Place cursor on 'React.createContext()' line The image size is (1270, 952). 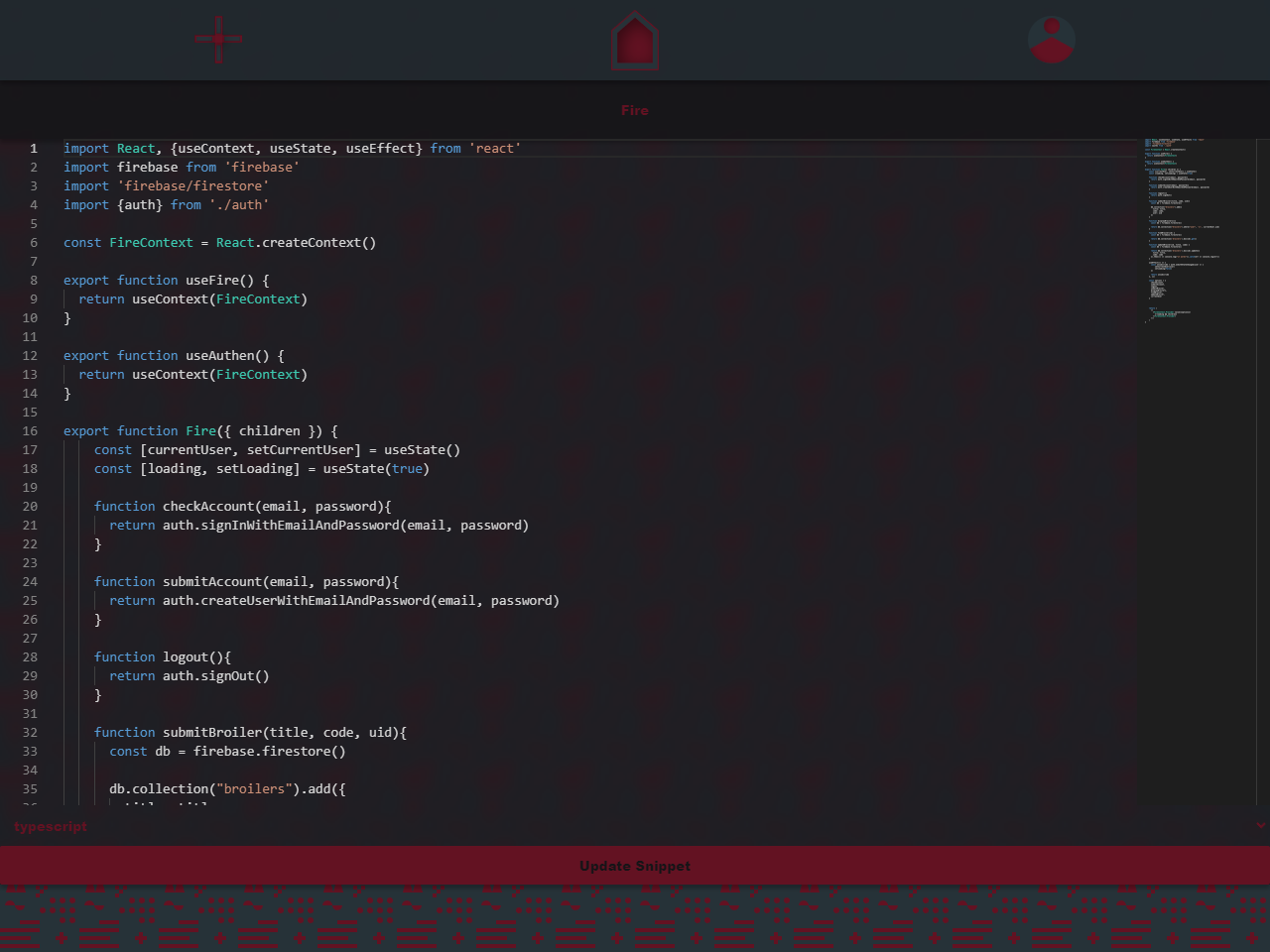[x=296, y=243]
